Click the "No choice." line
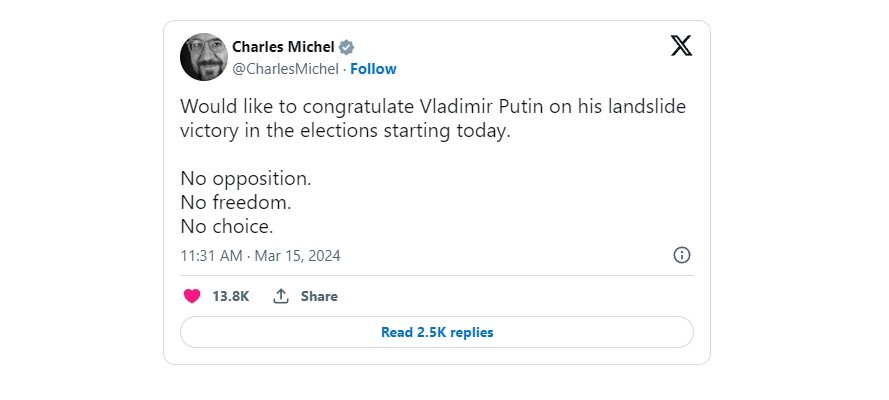The width and height of the screenshot is (889, 400). (226, 227)
